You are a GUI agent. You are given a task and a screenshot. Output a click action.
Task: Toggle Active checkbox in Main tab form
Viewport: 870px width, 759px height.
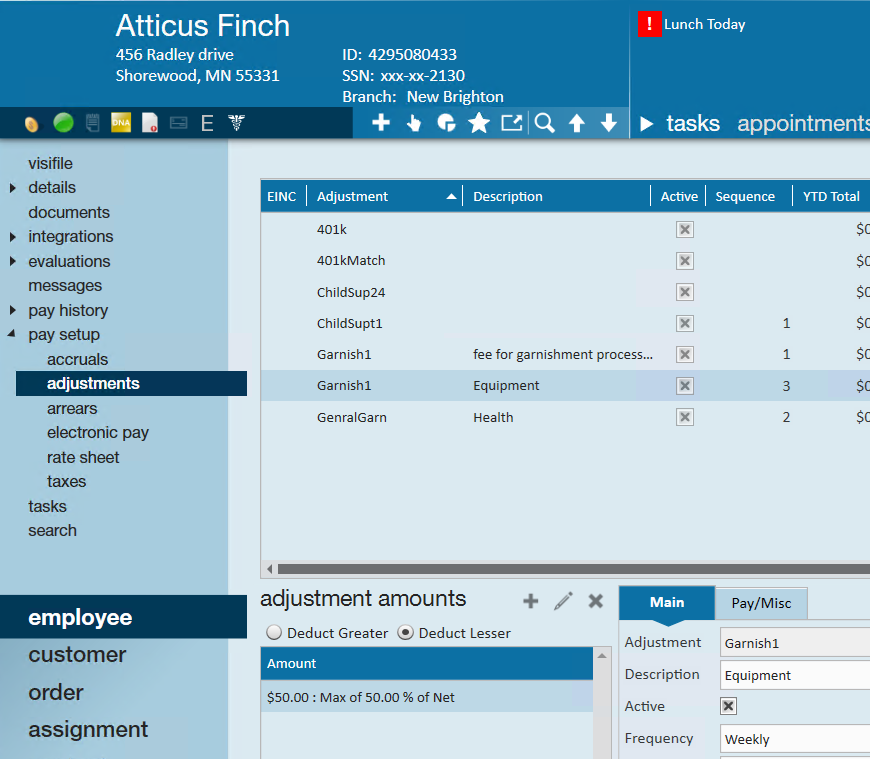tap(728, 706)
